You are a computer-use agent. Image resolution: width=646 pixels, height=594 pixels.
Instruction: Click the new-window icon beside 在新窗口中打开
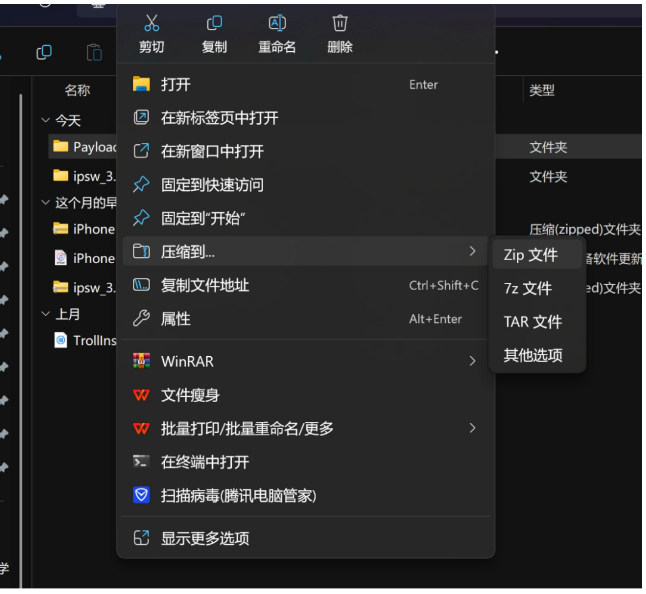141,151
